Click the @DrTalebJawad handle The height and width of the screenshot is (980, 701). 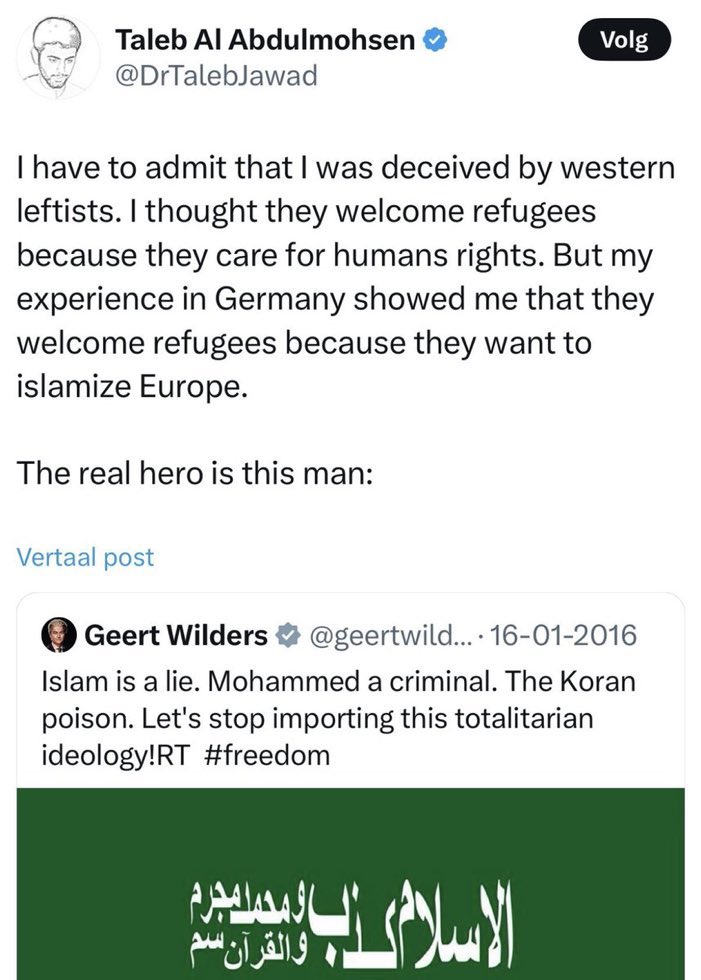coord(216,75)
